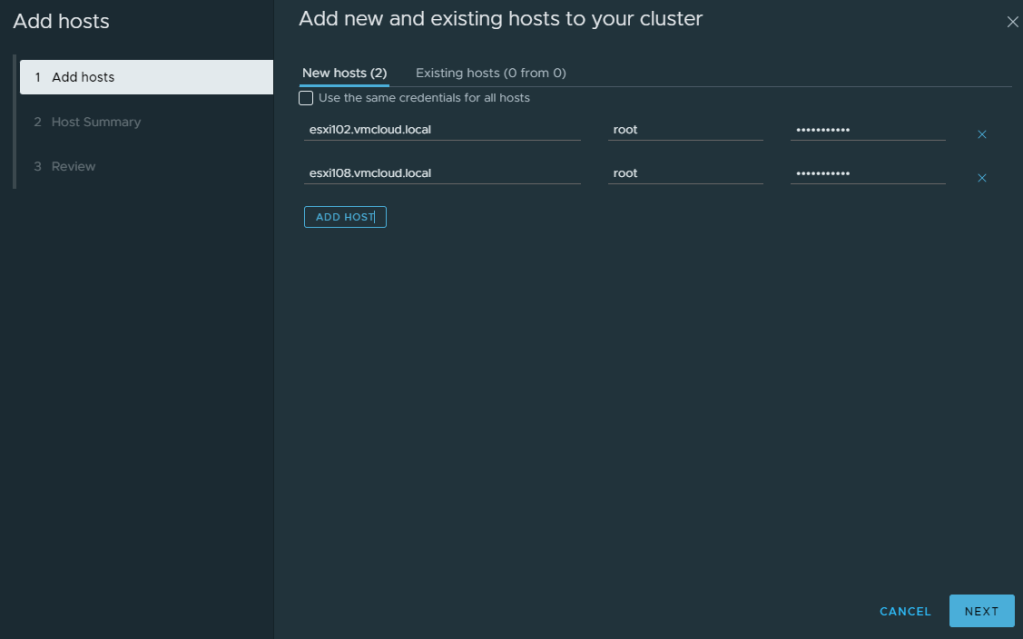Click the password field for esxi108
This screenshot has width=1023, height=639.
coord(867,173)
